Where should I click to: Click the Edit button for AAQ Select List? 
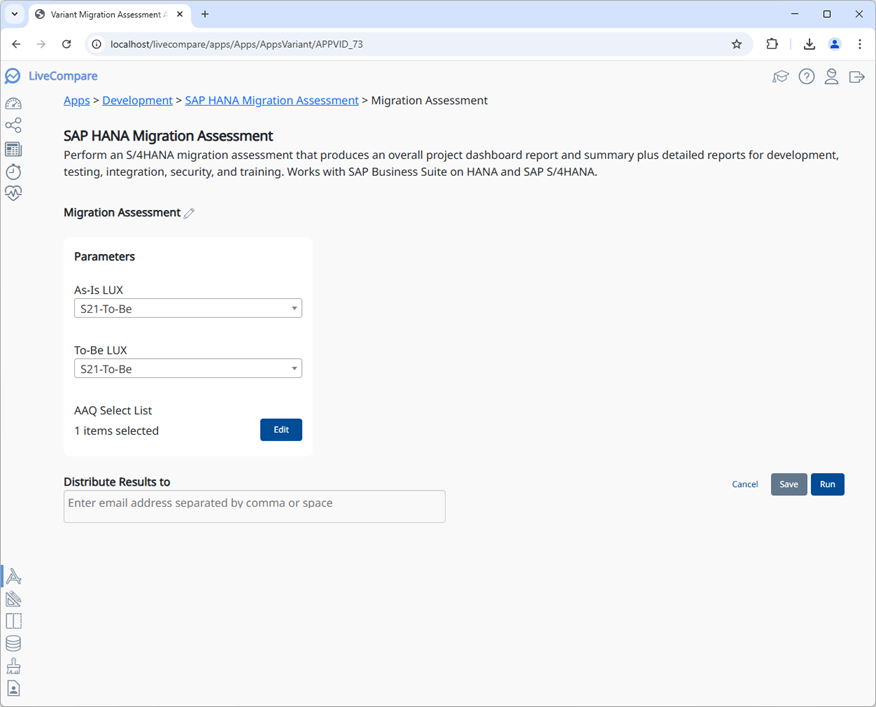point(281,430)
